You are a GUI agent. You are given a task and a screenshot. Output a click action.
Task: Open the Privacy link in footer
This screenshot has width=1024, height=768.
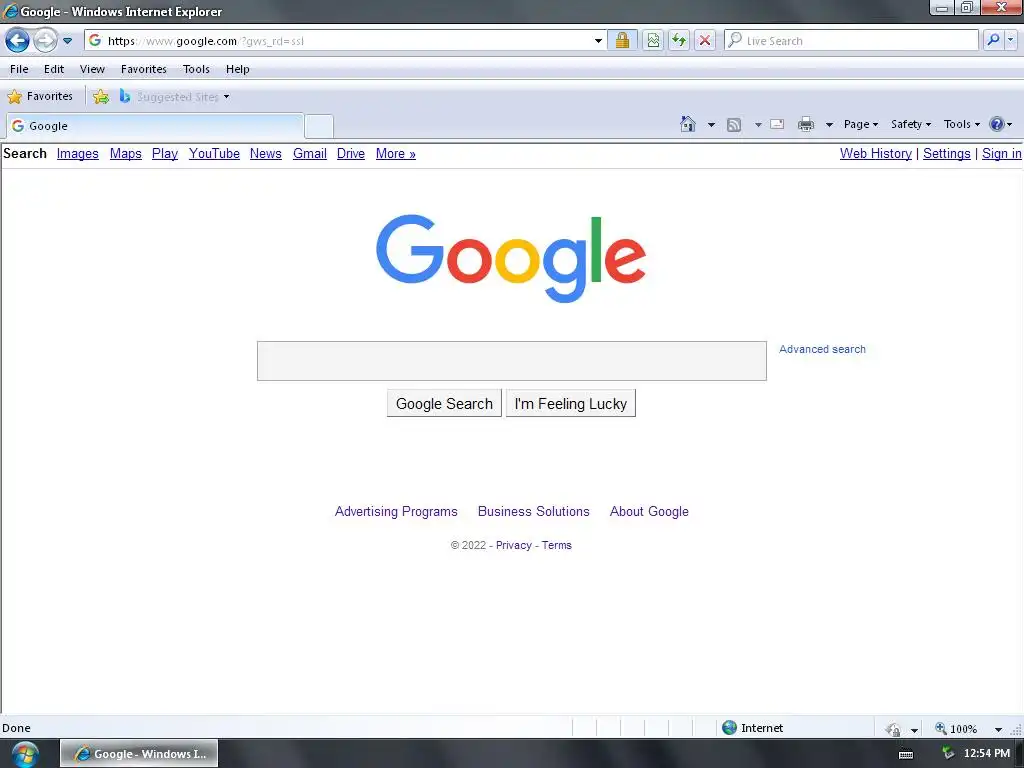click(x=513, y=545)
